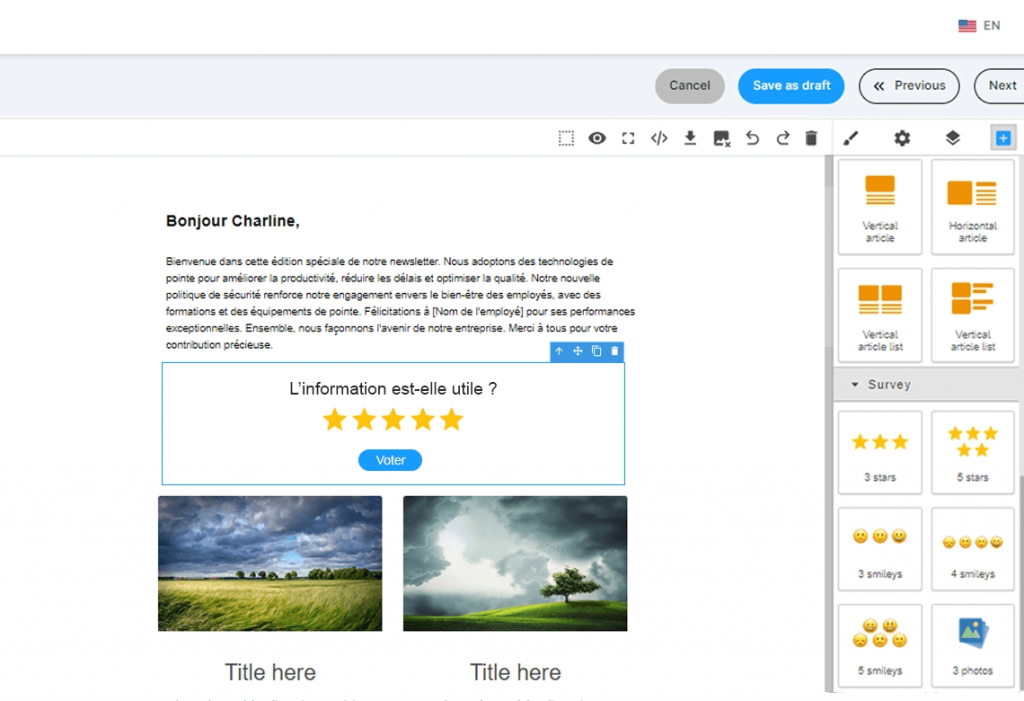The image size is (1024, 701).
Task: Redo the last undone action
Action: [783, 138]
